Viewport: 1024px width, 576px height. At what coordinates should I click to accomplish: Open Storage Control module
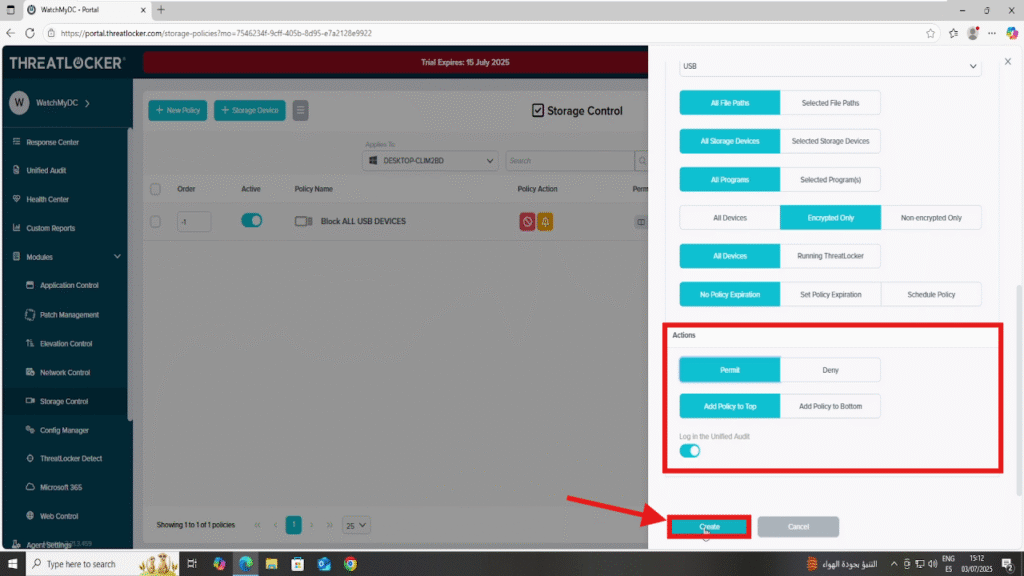(63, 401)
